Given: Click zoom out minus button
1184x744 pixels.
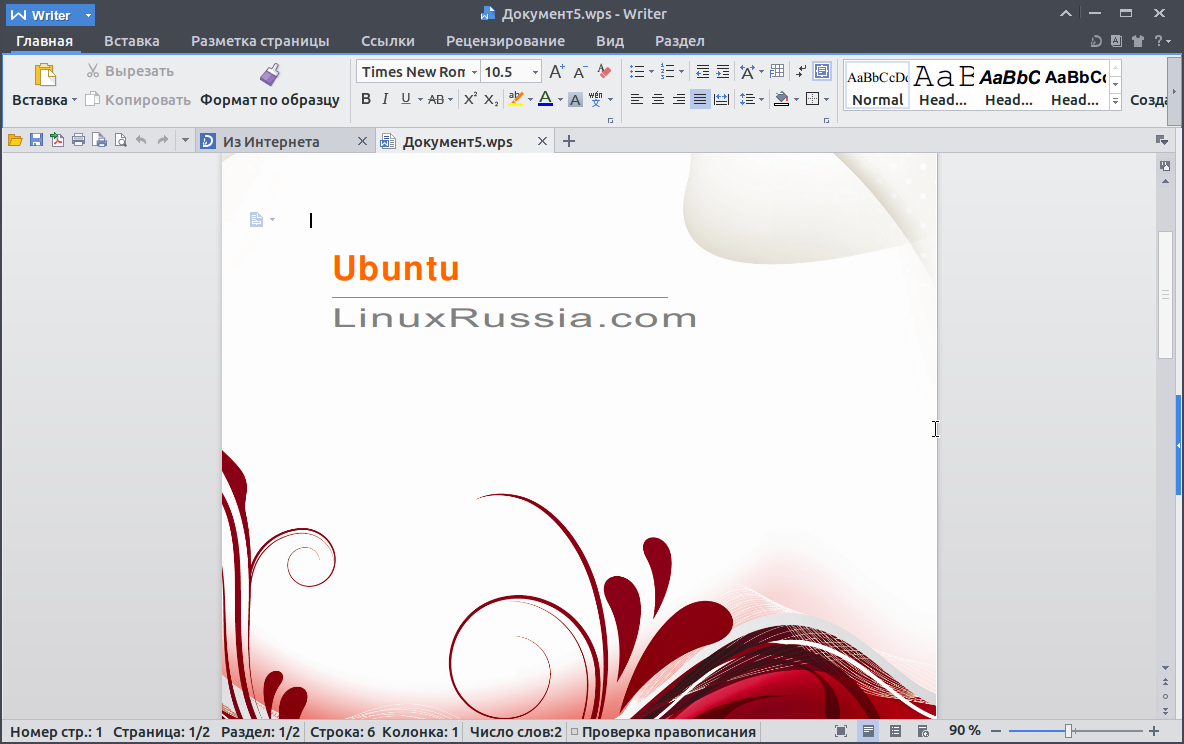Looking at the screenshot, I should 996,730.
